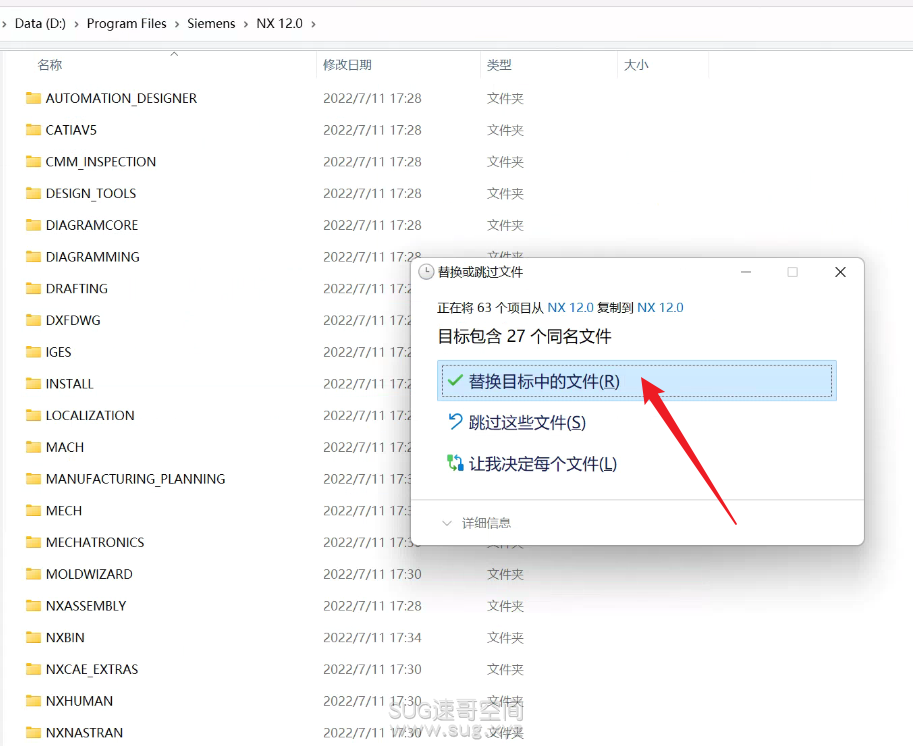Image resolution: width=913 pixels, height=746 pixels.
Task: Sort by the 大小 column header
Action: pos(636,65)
